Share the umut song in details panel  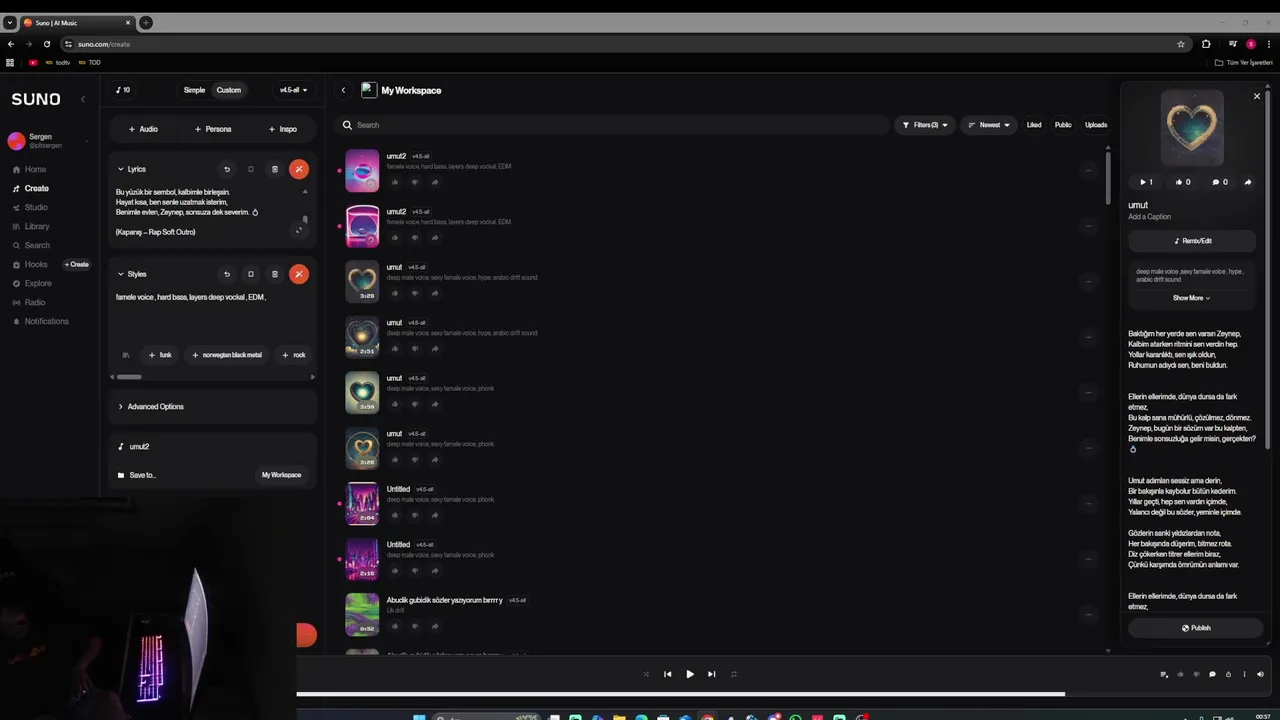[x=1247, y=182]
